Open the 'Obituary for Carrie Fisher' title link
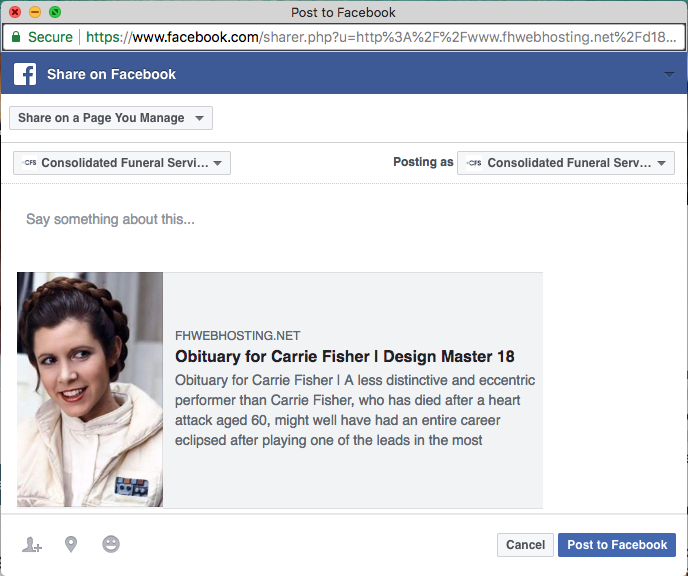This screenshot has width=688, height=576. (x=345, y=357)
